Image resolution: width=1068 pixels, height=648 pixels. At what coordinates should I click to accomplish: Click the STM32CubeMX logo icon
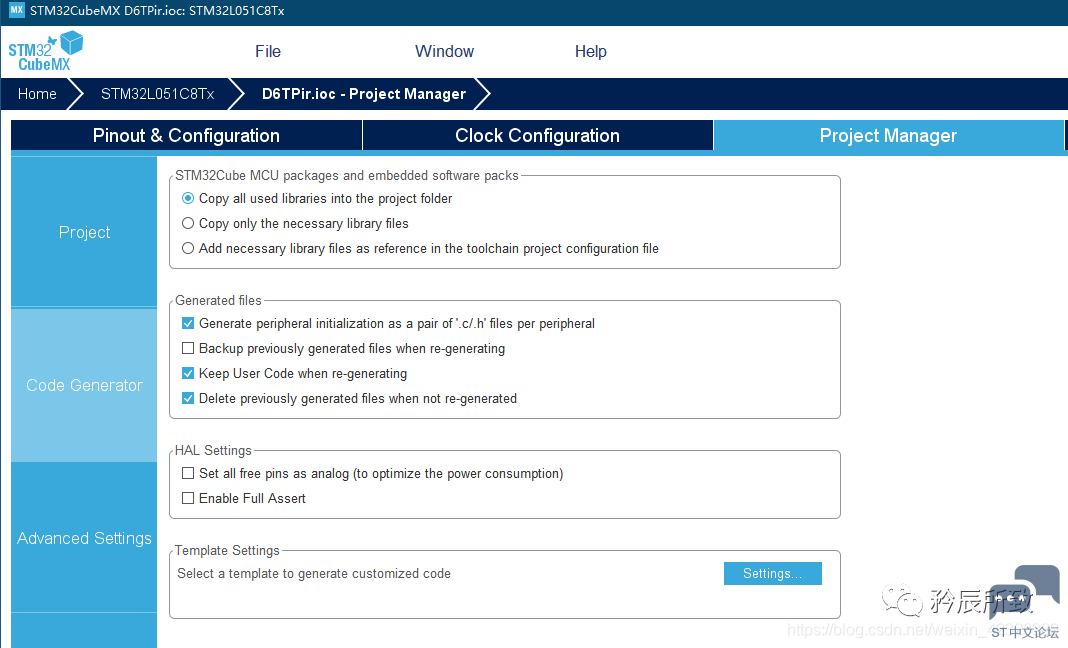46,51
